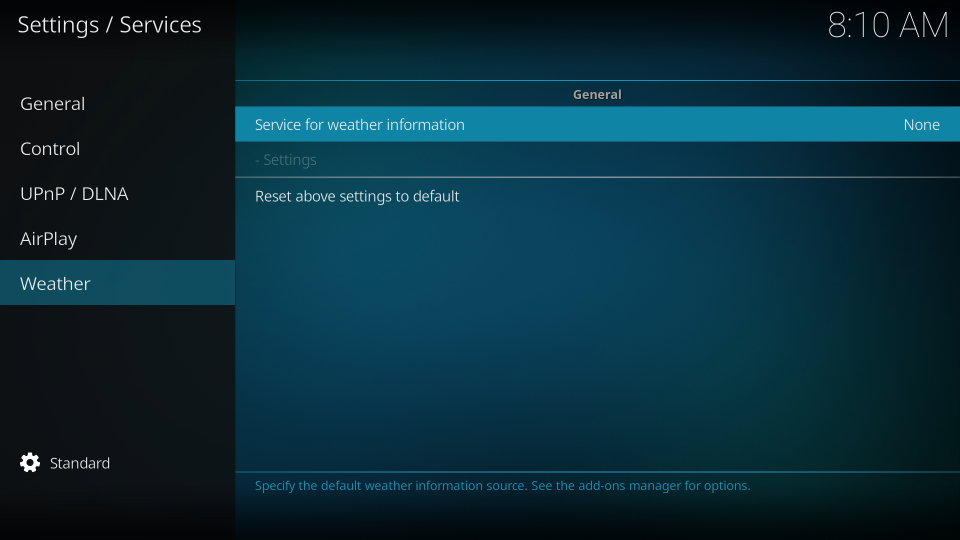Click the word "Services" in the title
Screen dimensions: 960x540
tap(160, 25)
